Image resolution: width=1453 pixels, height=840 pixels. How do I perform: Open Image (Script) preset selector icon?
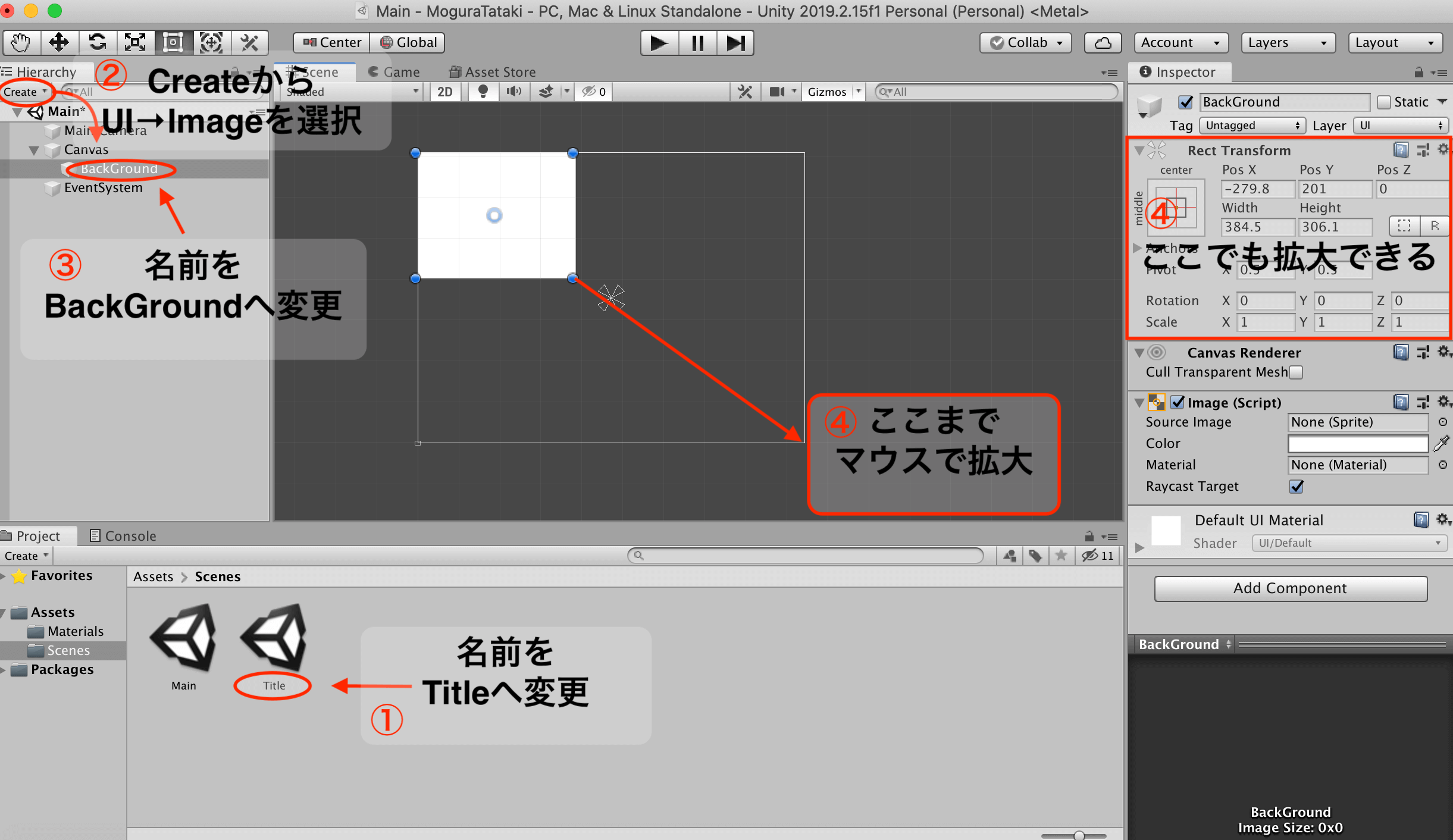click(x=1423, y=403)
